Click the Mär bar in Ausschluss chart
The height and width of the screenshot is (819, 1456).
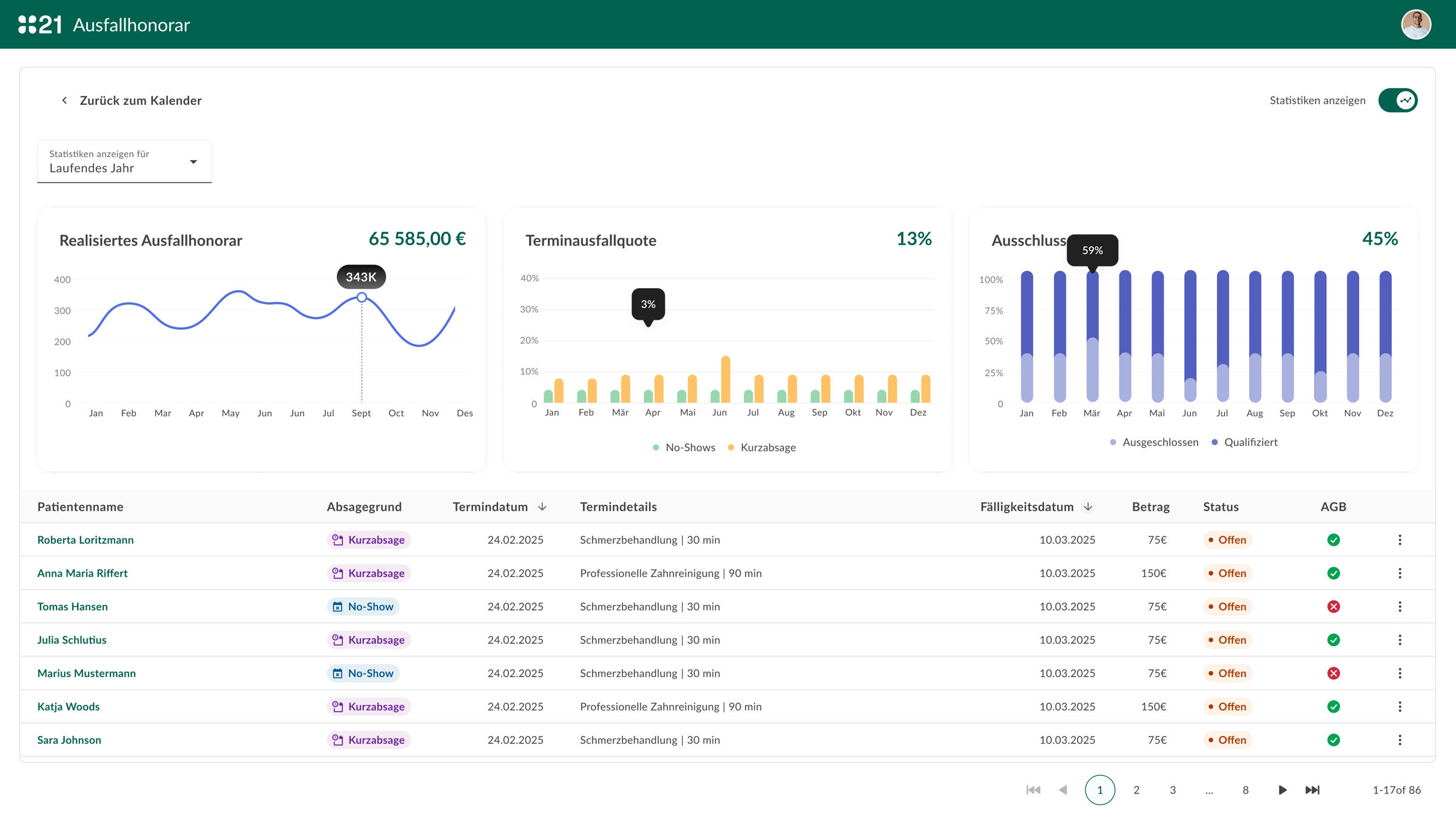tap(1092, 336)
